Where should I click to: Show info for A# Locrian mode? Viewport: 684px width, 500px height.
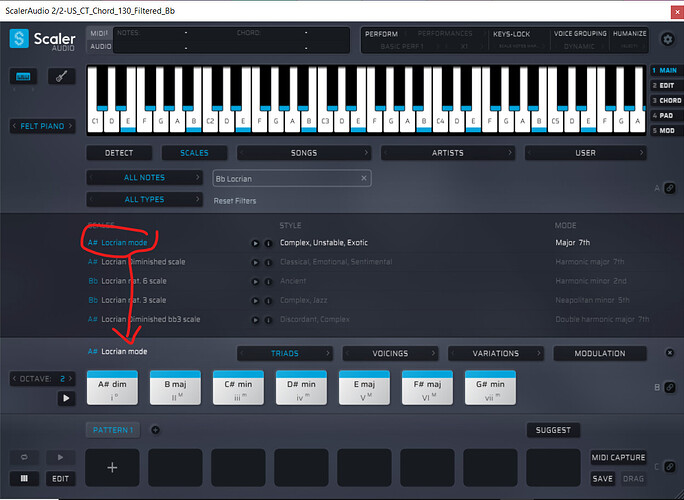(268, 243)
